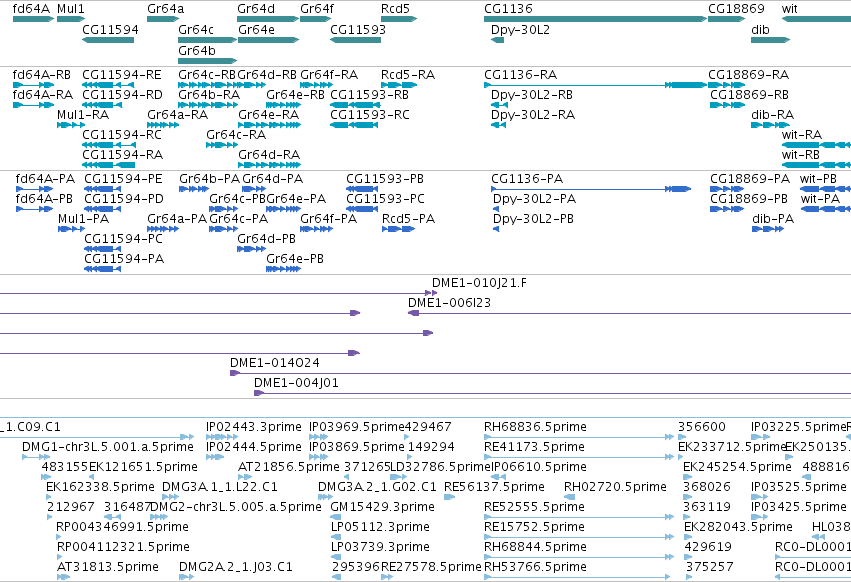Select the CG11594 gene label
The width and height of the screenshot is (851, 582).
110,29
